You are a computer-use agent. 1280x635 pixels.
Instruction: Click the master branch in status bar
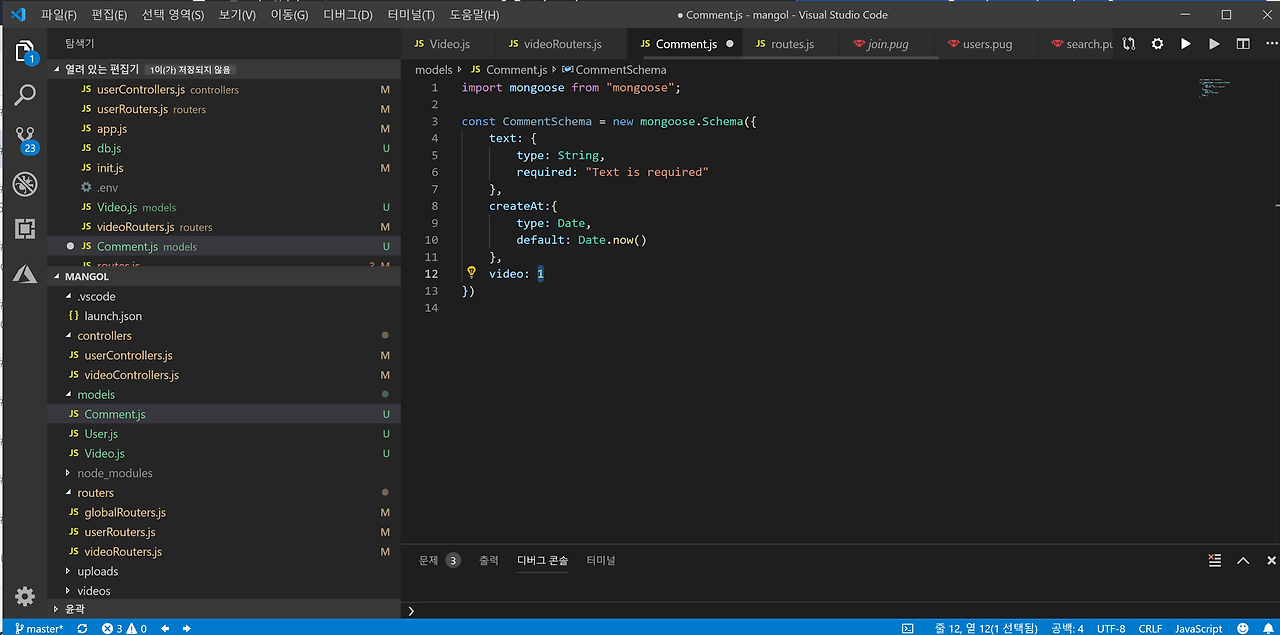coord(38,628)
